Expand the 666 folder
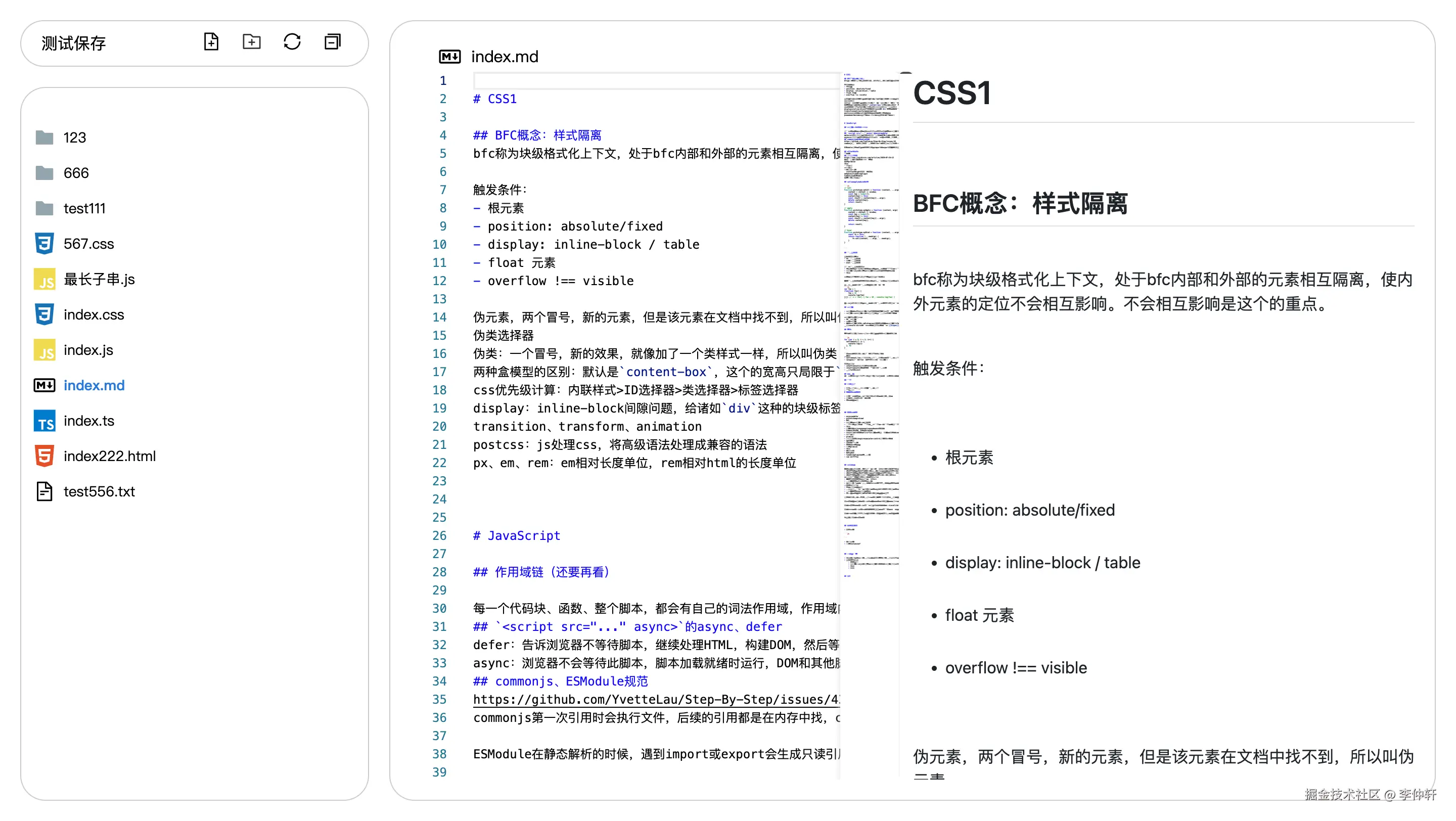The image size is (1456, 821). click(x=76, y=173)
